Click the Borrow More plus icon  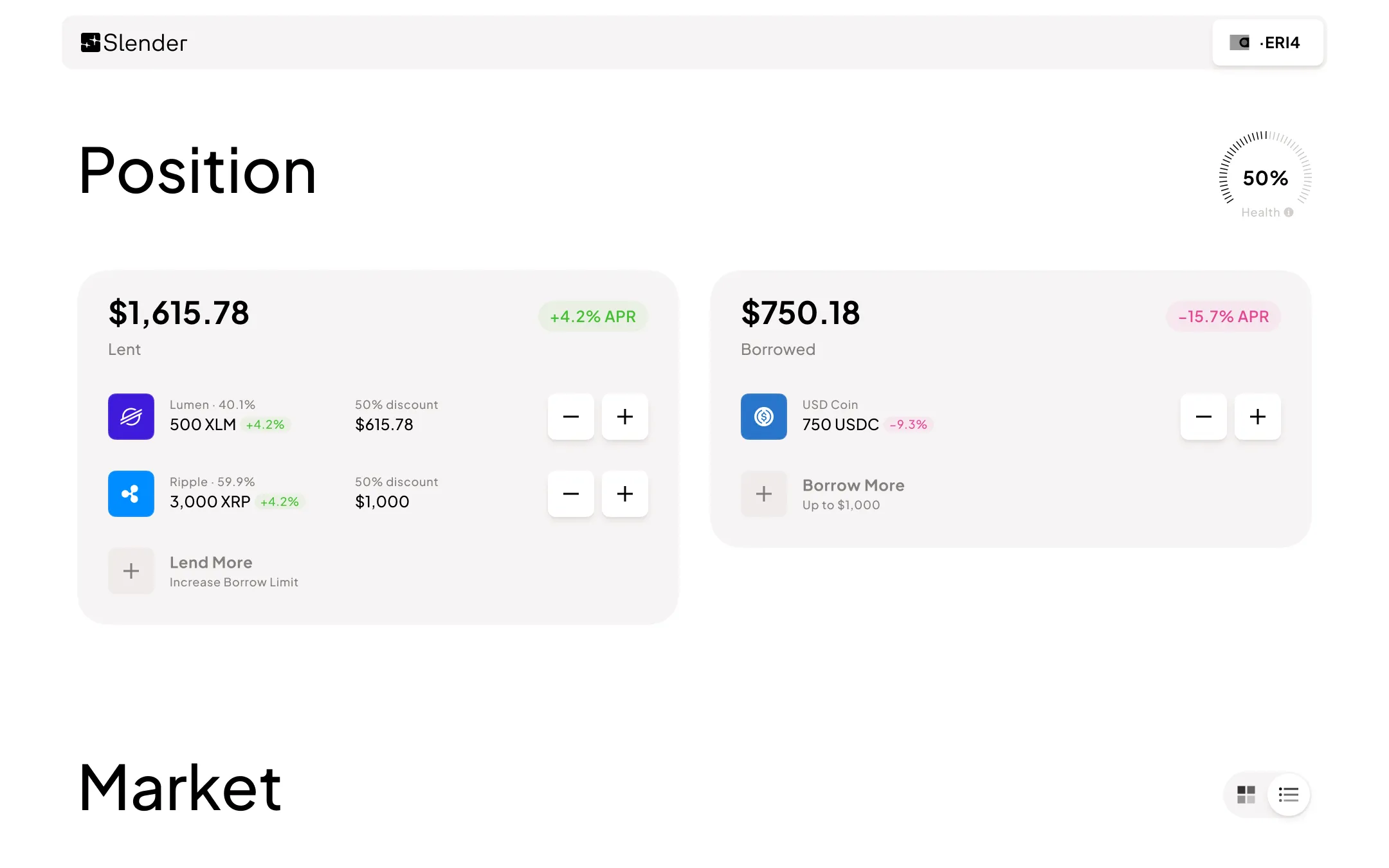[x=764, y=494]
